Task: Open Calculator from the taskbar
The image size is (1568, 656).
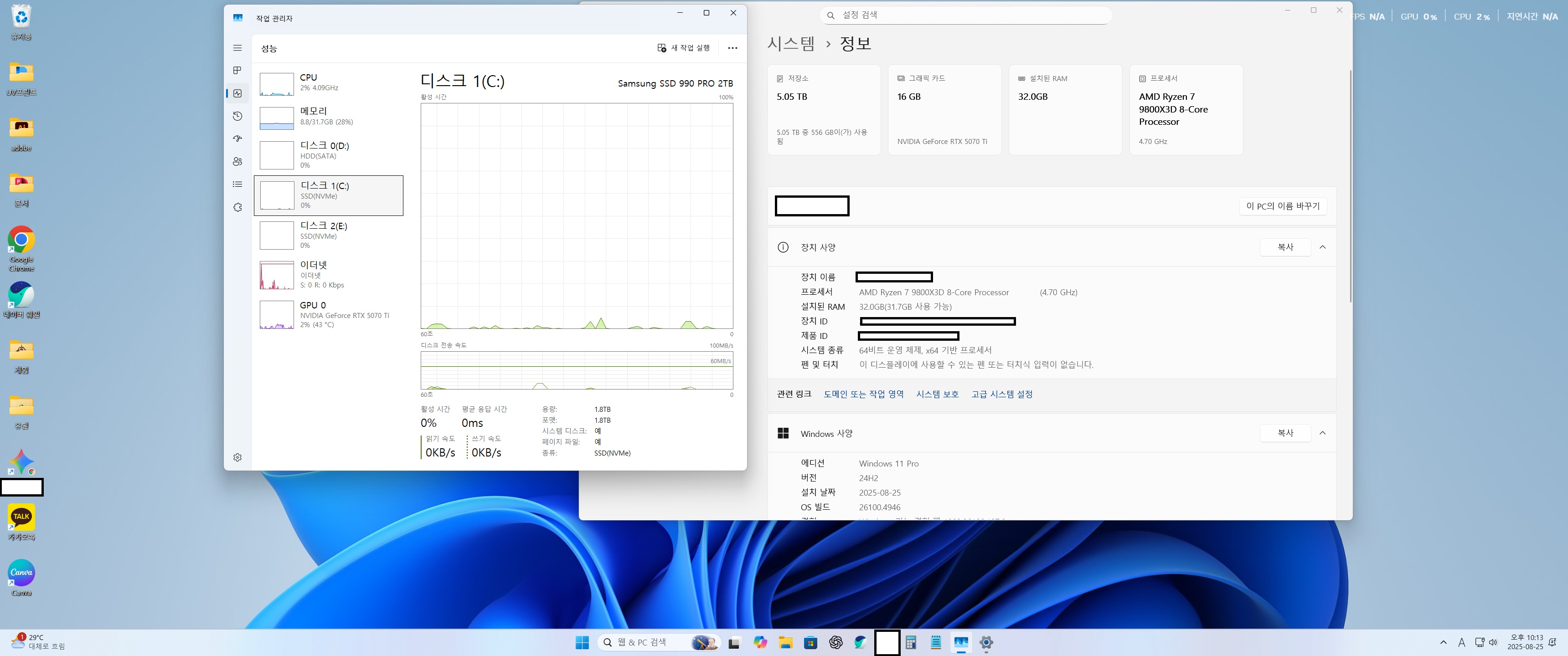Action: pos(911,643)
